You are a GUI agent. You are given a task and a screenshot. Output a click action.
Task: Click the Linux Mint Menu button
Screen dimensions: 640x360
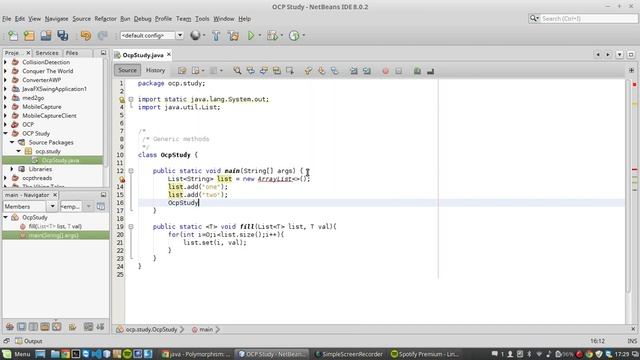pos(16,354)
